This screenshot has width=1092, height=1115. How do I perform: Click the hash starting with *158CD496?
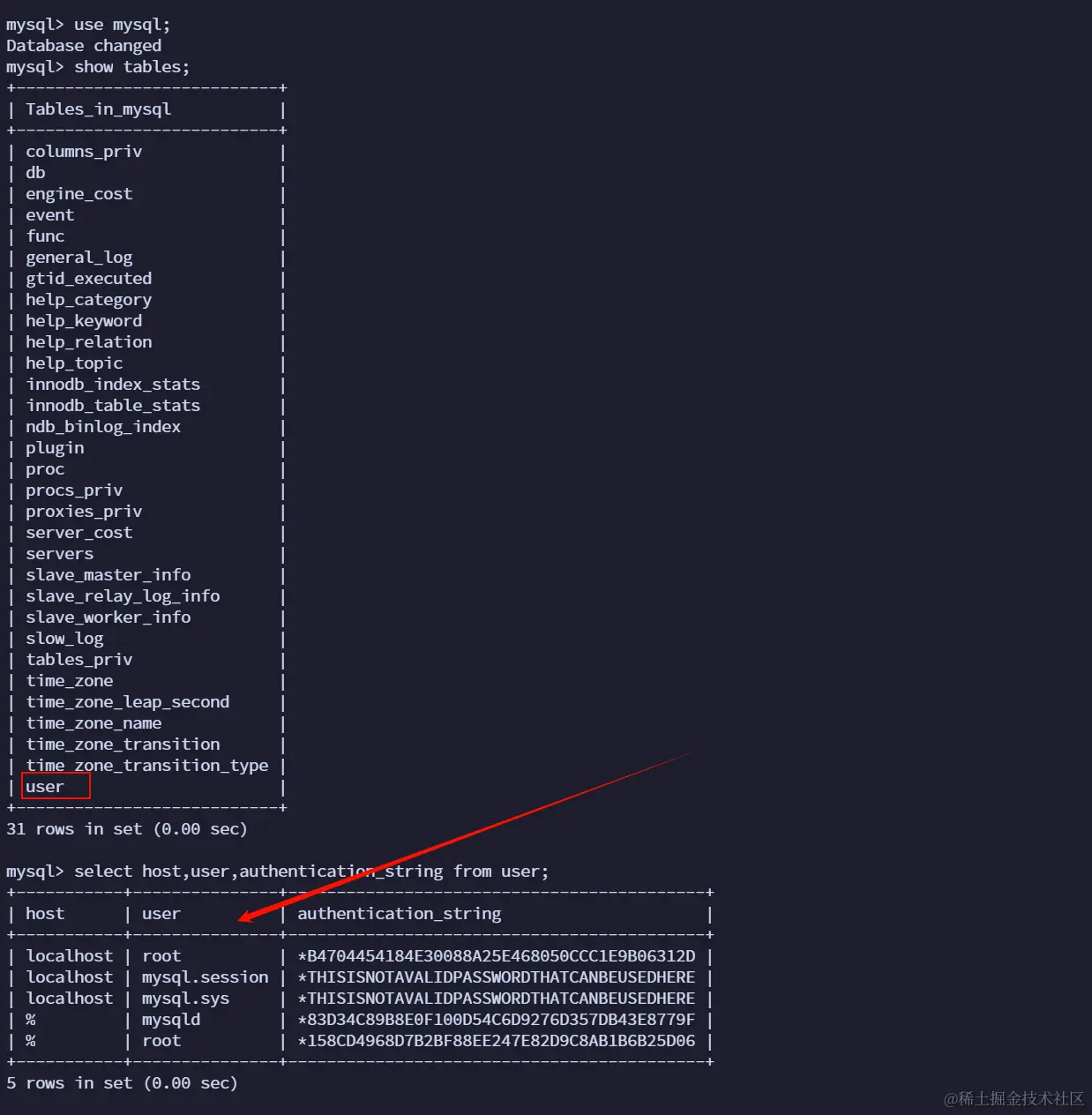497,1041
